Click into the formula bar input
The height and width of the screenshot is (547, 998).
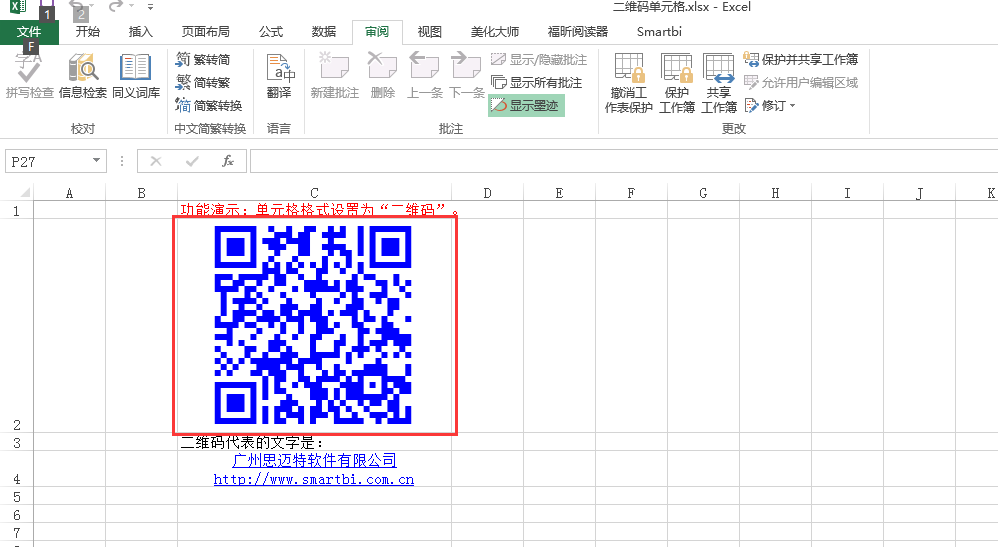pyautogui.click(x=624, y=161)
